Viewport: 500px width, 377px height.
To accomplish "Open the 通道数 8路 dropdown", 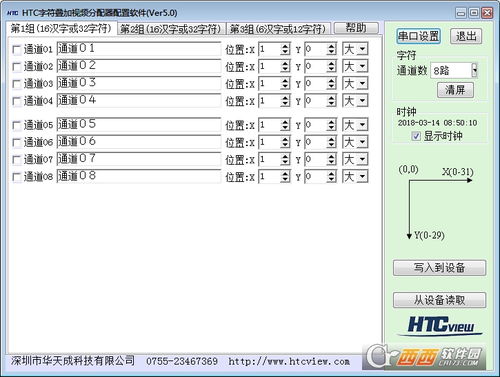I will [x=474, y=70].
